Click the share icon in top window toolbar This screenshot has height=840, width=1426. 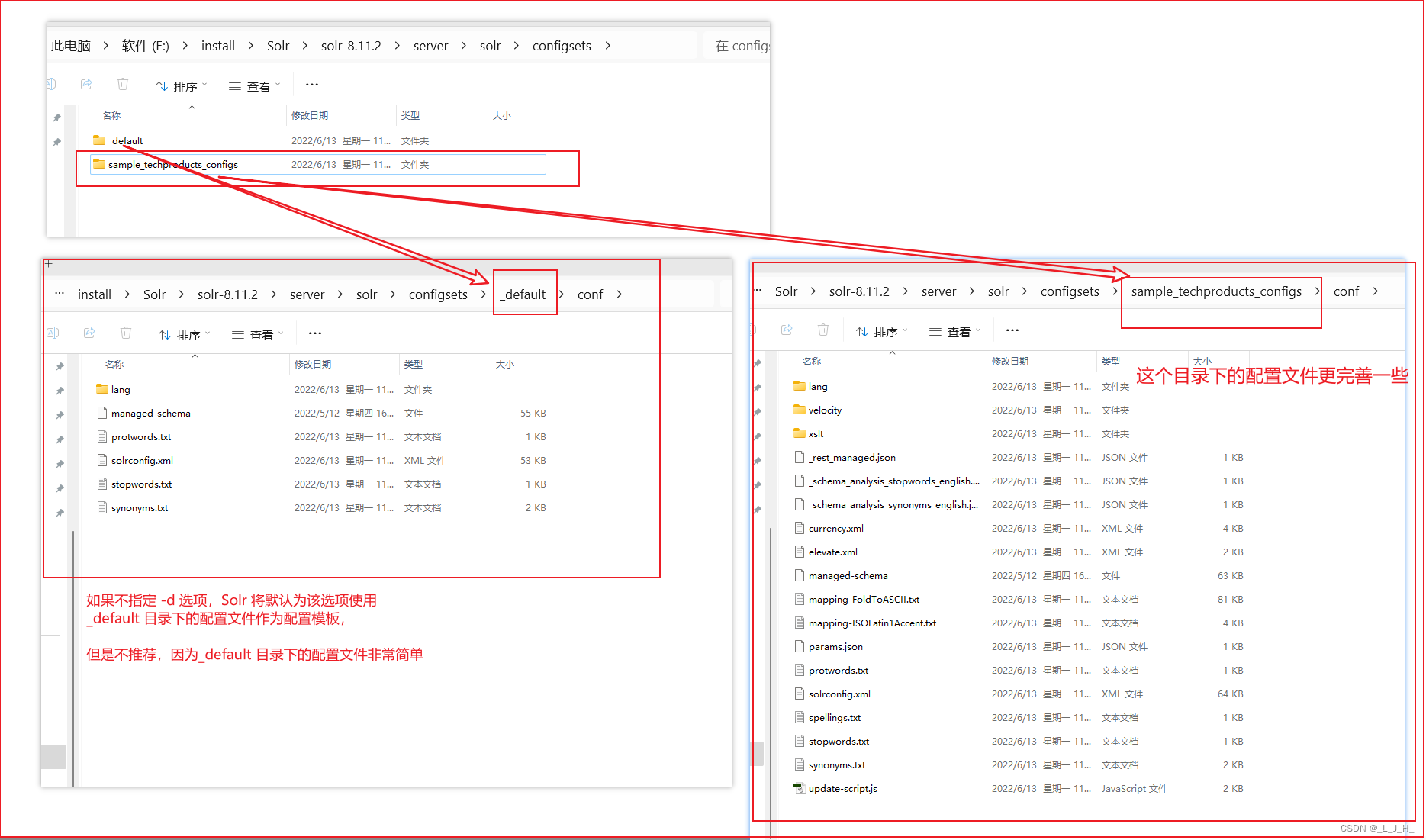pyautogui.click(x=86, y=84)
